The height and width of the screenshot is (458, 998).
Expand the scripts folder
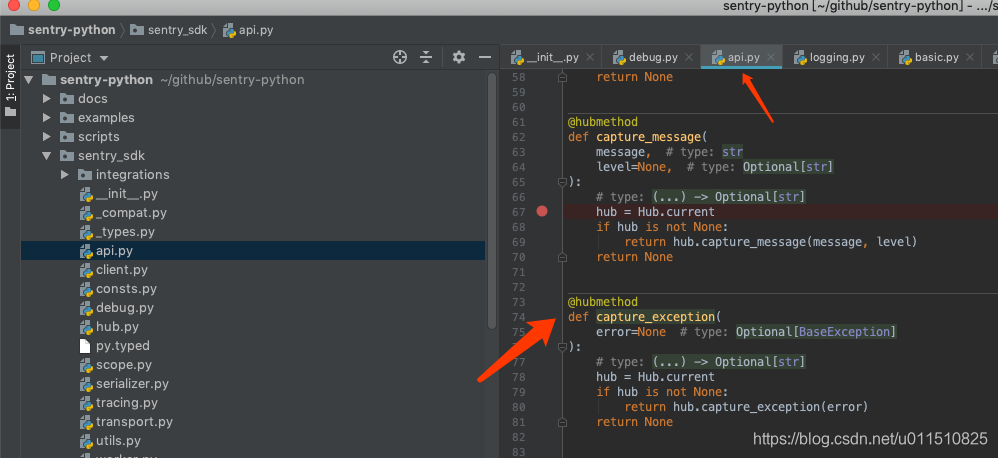pos(46,137)
